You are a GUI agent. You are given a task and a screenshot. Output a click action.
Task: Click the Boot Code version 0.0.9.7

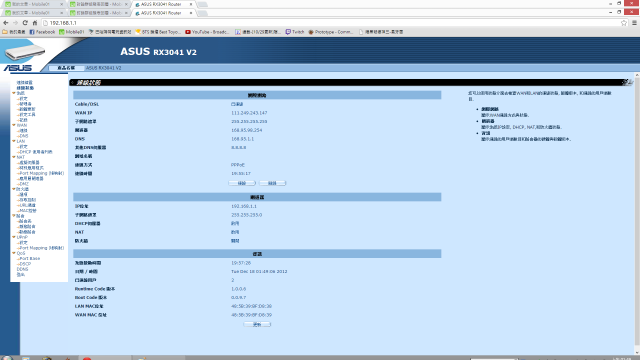click(x=239, y=298)
